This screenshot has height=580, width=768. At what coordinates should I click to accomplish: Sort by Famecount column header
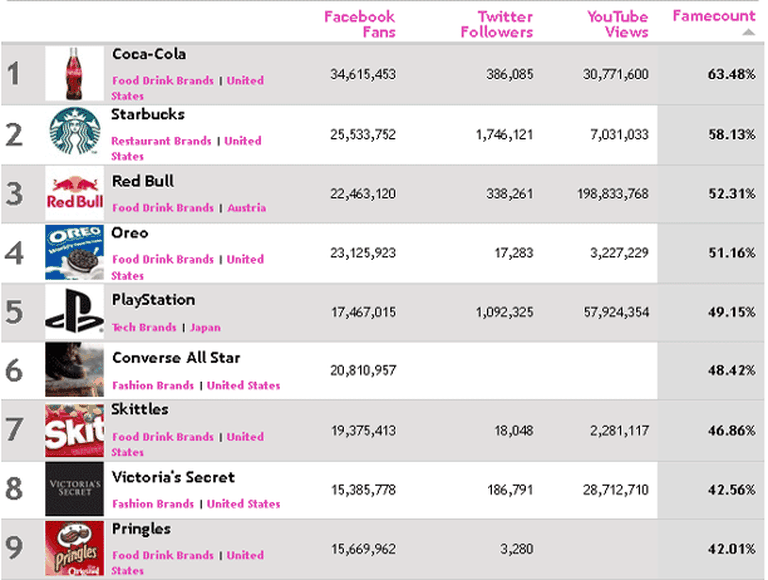pyautogui.click(x=713, y=16)
